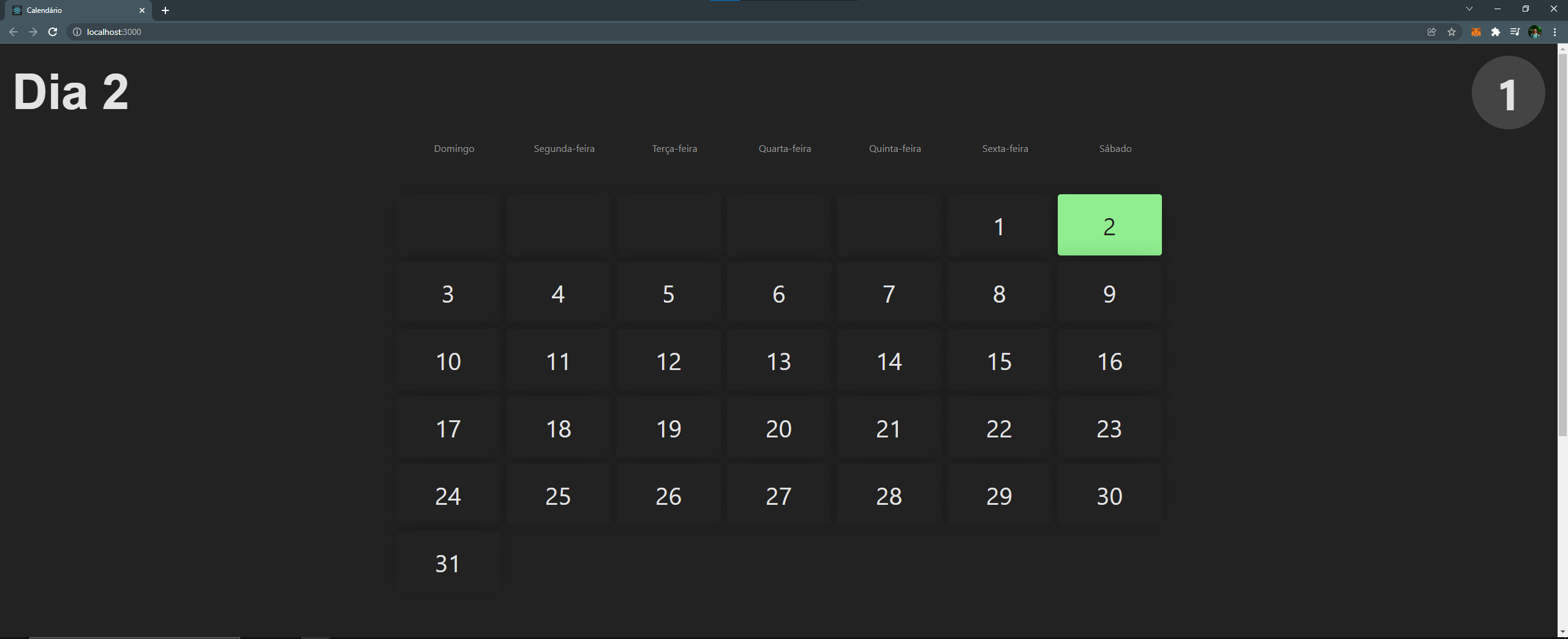
Task: Click the Dia 2 heading
Action: pyautogui.click(x=70, y=92)
